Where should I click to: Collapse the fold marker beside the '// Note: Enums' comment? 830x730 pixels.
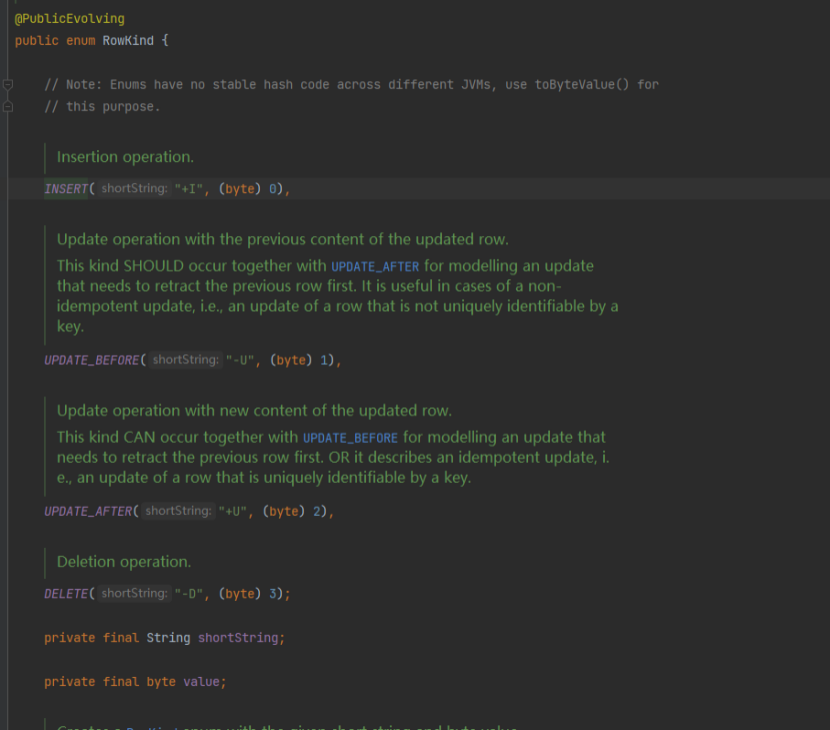pos(7,84)
